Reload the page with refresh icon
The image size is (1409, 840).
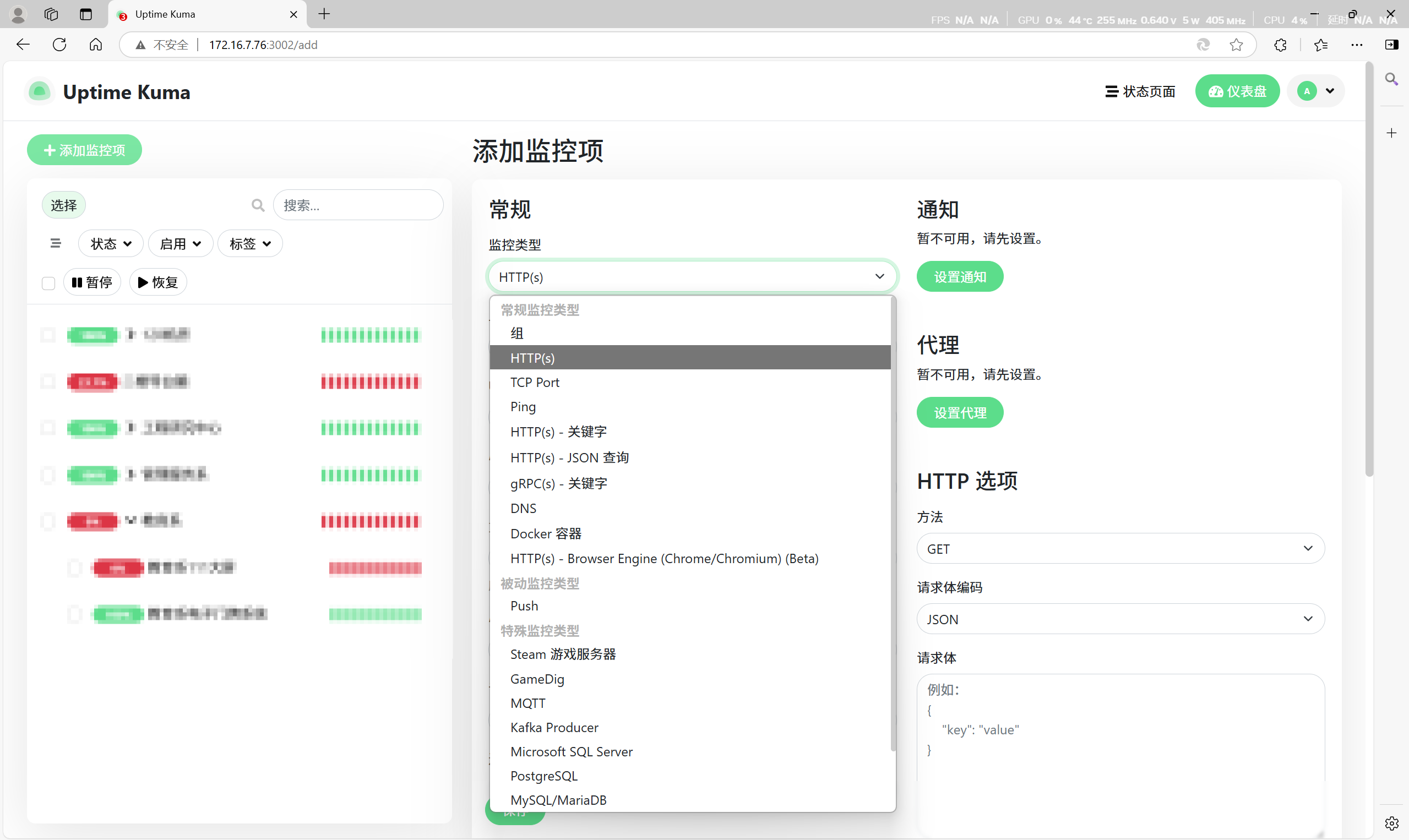[59, 45]
